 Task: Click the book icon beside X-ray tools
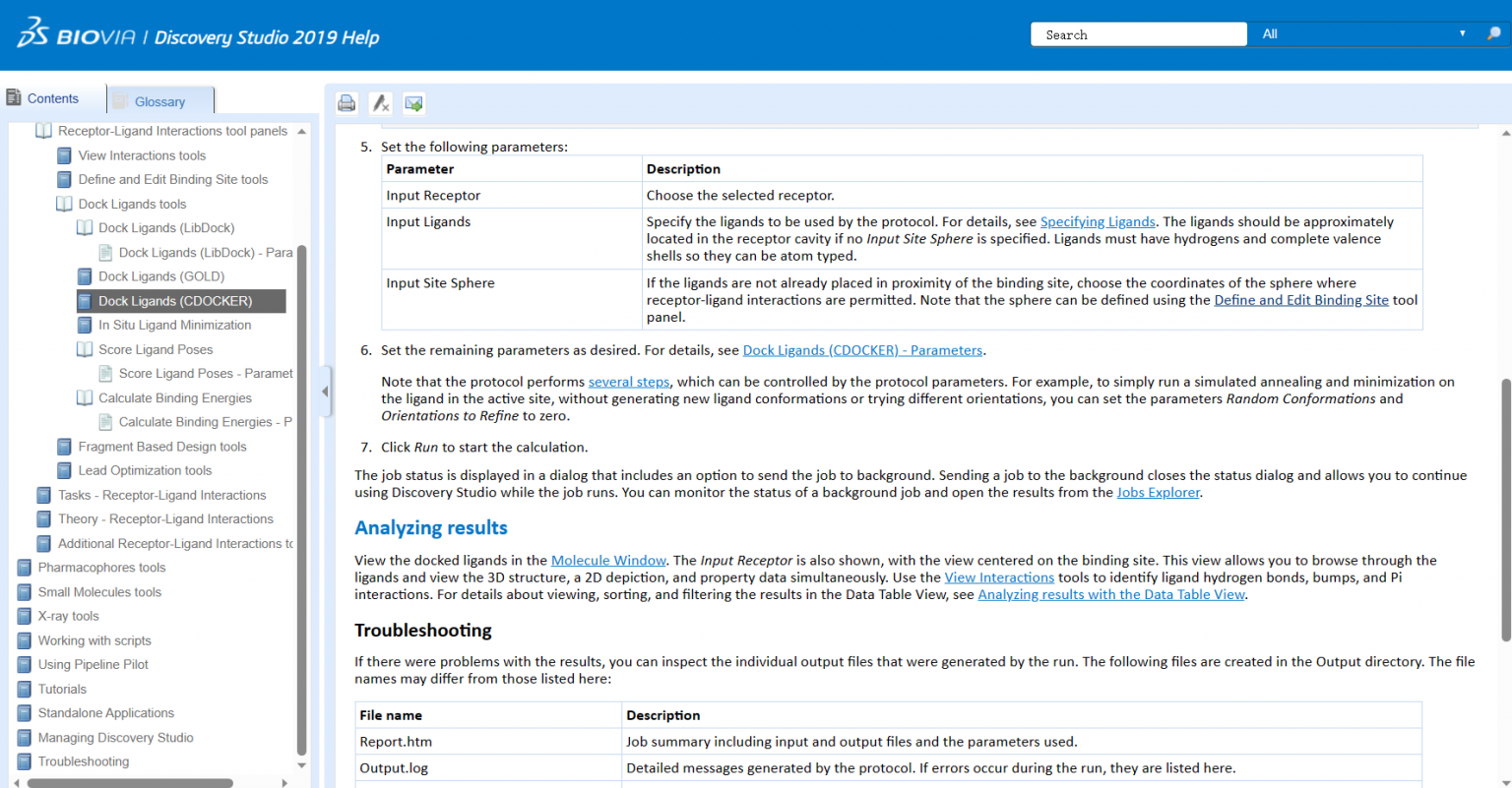point(25,616)
